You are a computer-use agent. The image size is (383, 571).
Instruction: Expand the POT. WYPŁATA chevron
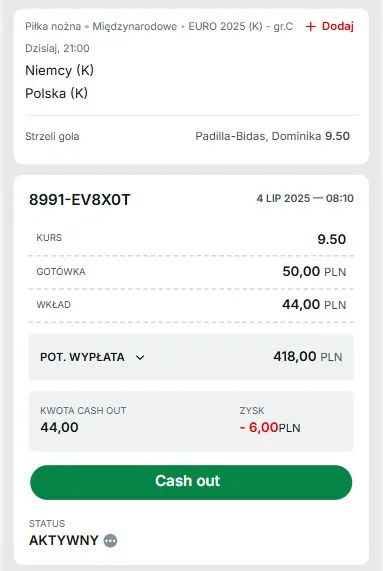tap(140, 357)
